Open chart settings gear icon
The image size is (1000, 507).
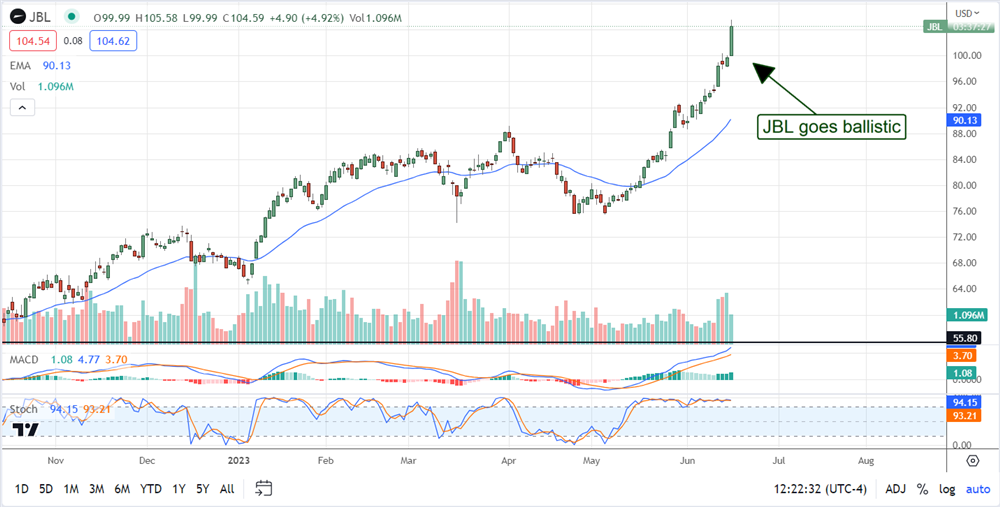[x=972, y=461]
